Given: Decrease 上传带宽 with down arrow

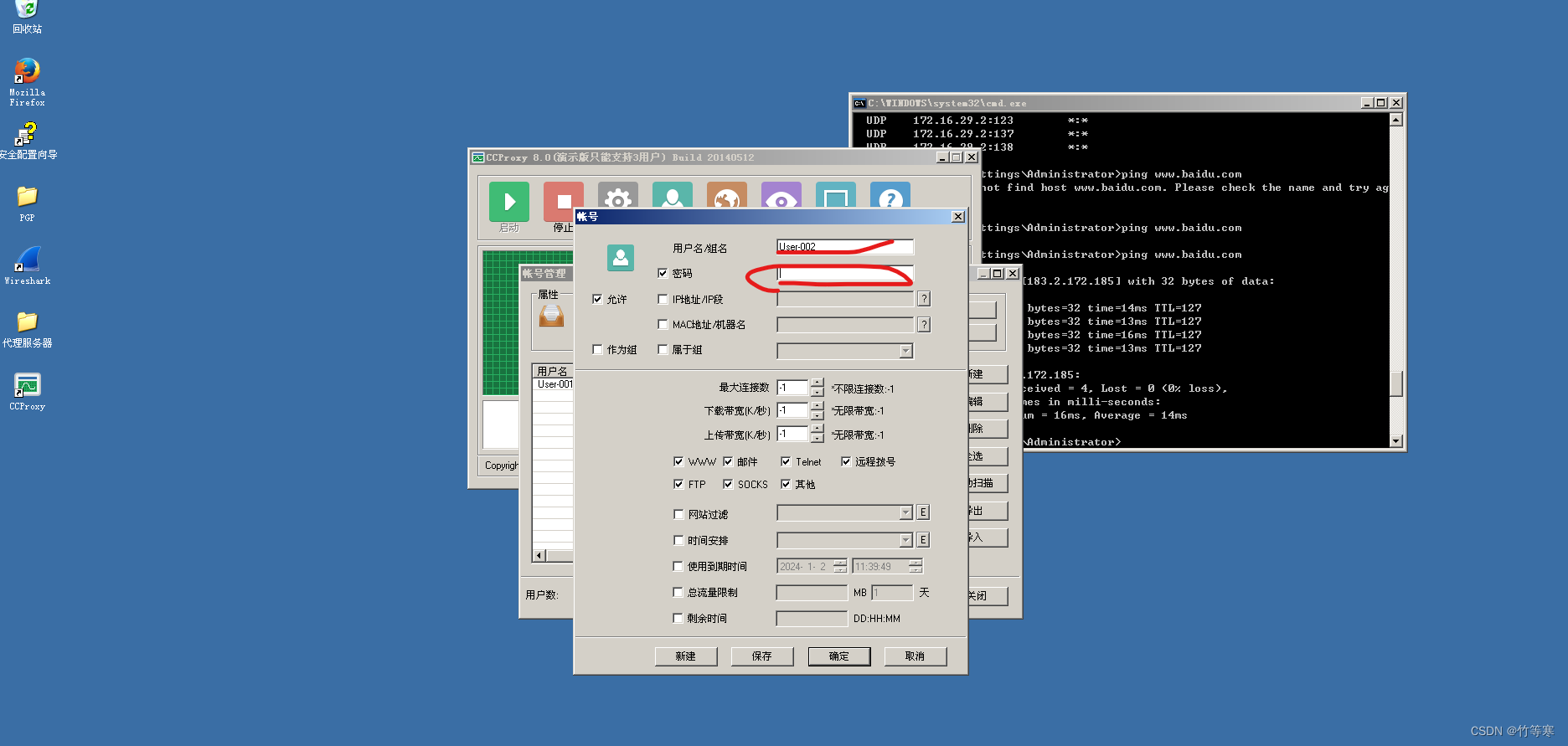Looking at the screenshot, I should tap(818, 439).
